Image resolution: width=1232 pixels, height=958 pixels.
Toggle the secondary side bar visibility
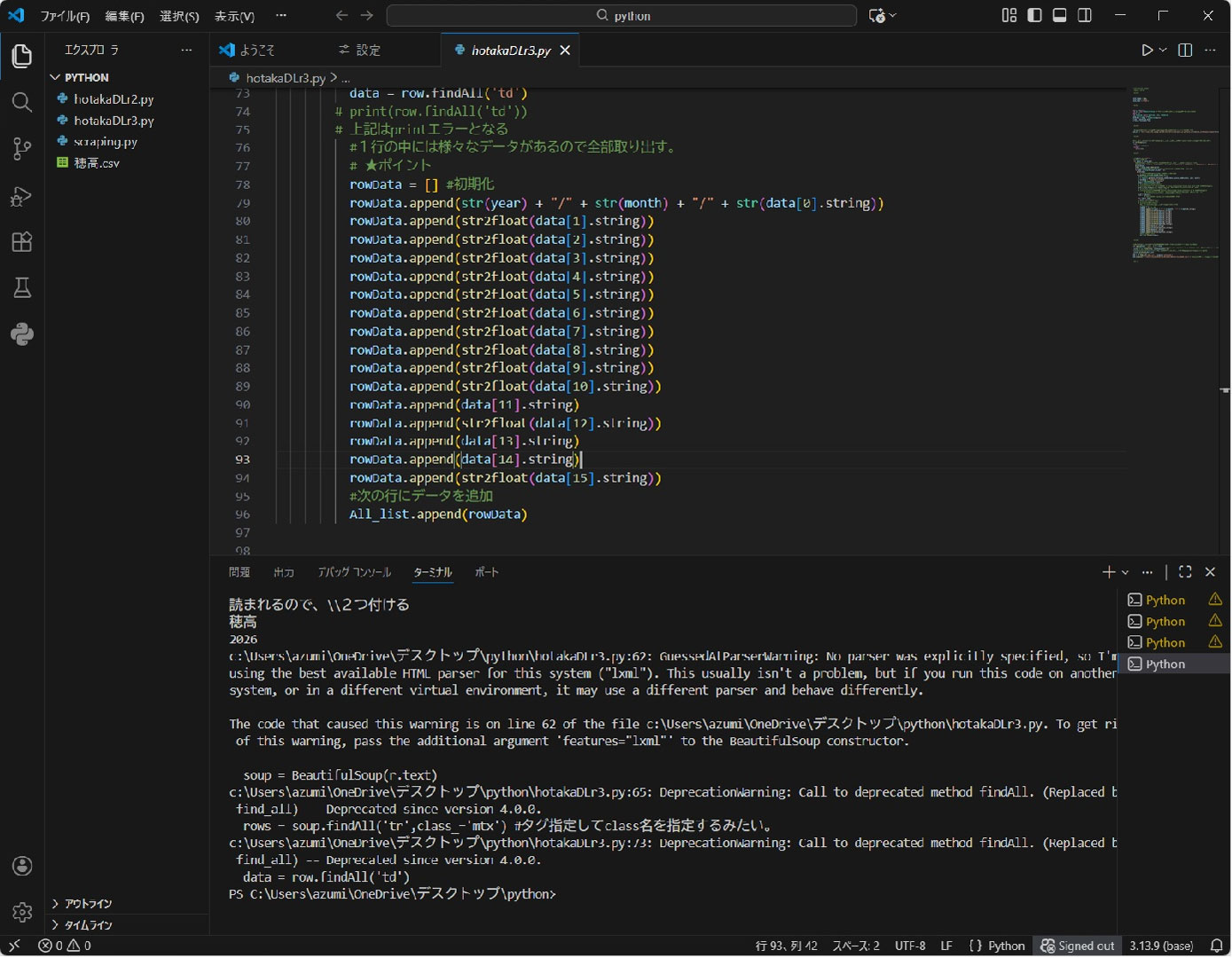click(x=1085, y=16)
